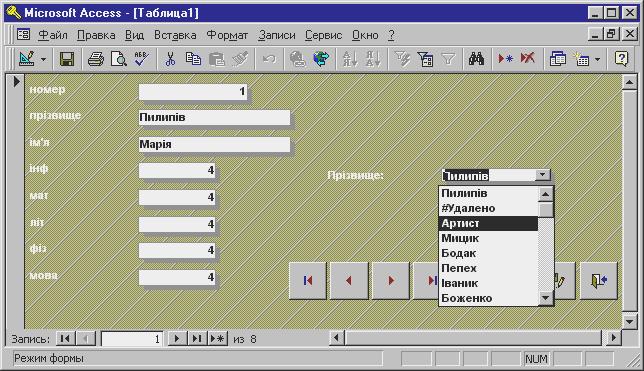Select Пилипів in the dropdown list
644x371 pixels.
click(488, 193)
